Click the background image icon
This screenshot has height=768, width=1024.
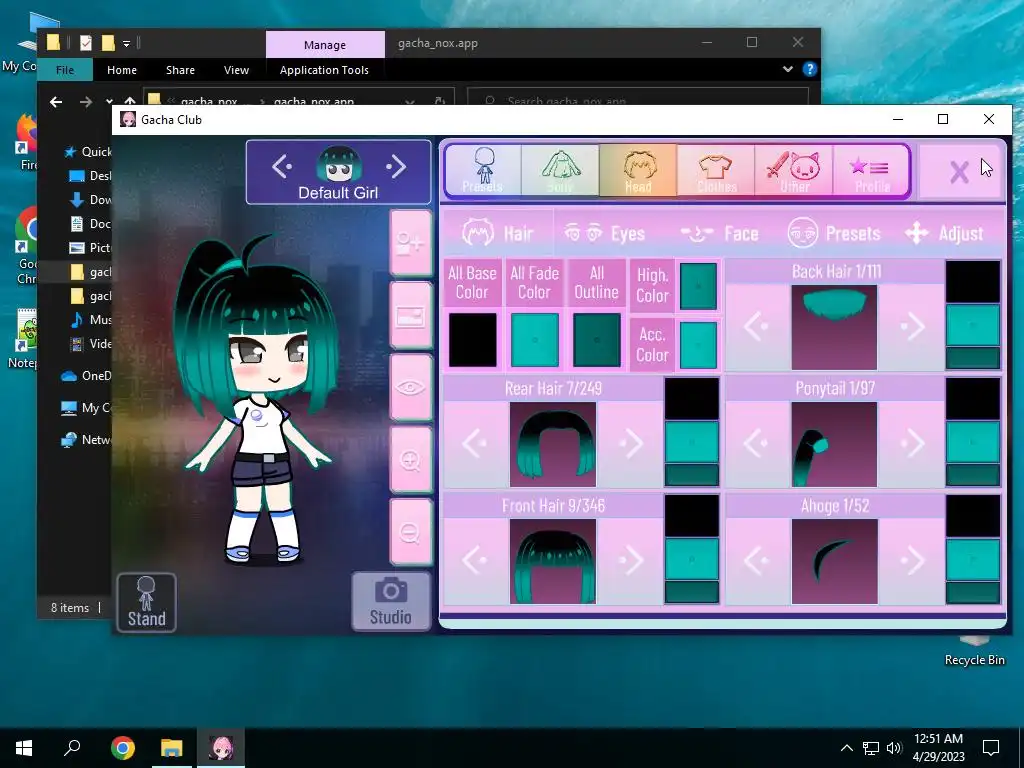pyautogui.click(x=410, y=316)
